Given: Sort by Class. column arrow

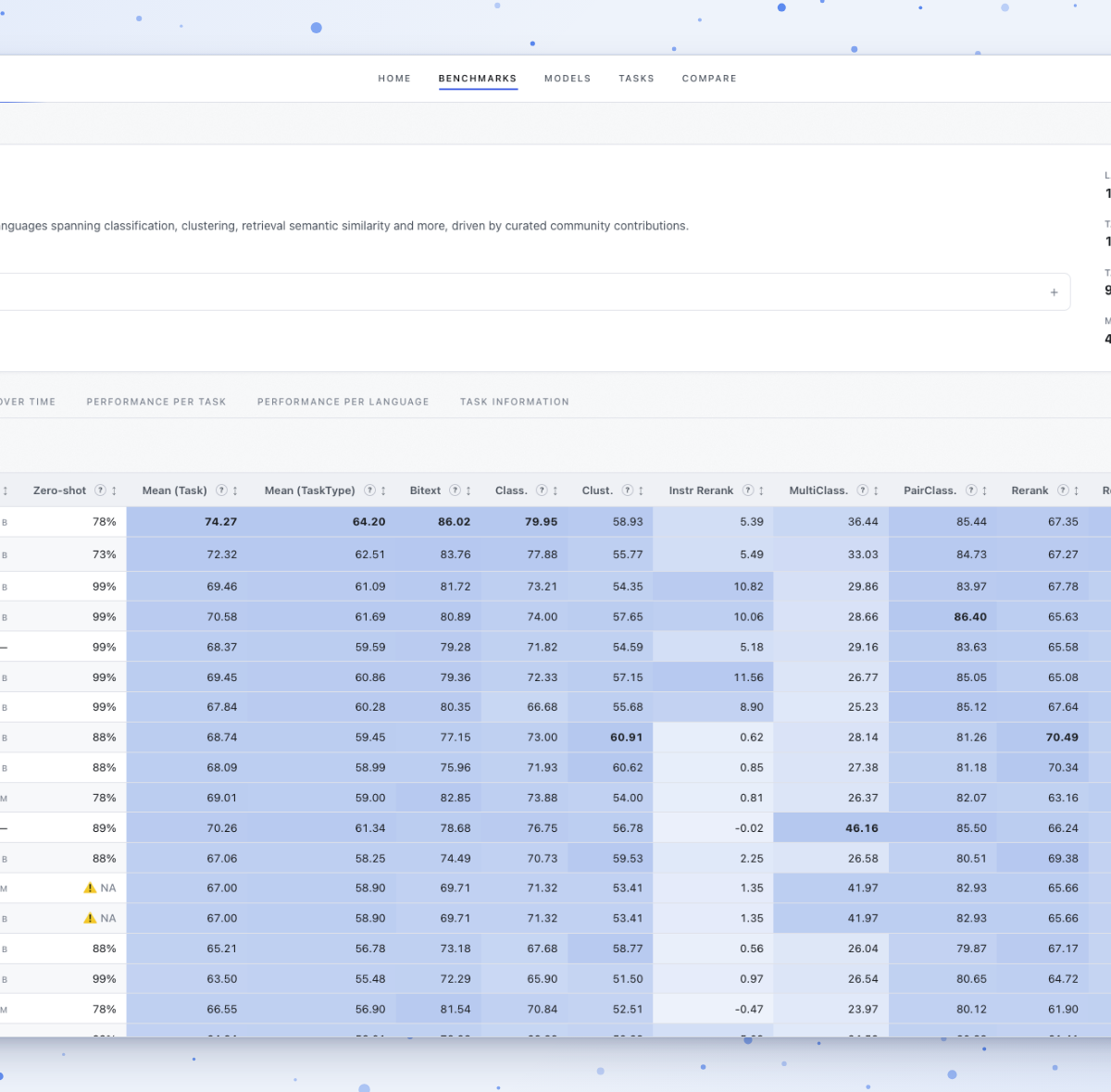Looking at the screenshot, I should [555, 490].
